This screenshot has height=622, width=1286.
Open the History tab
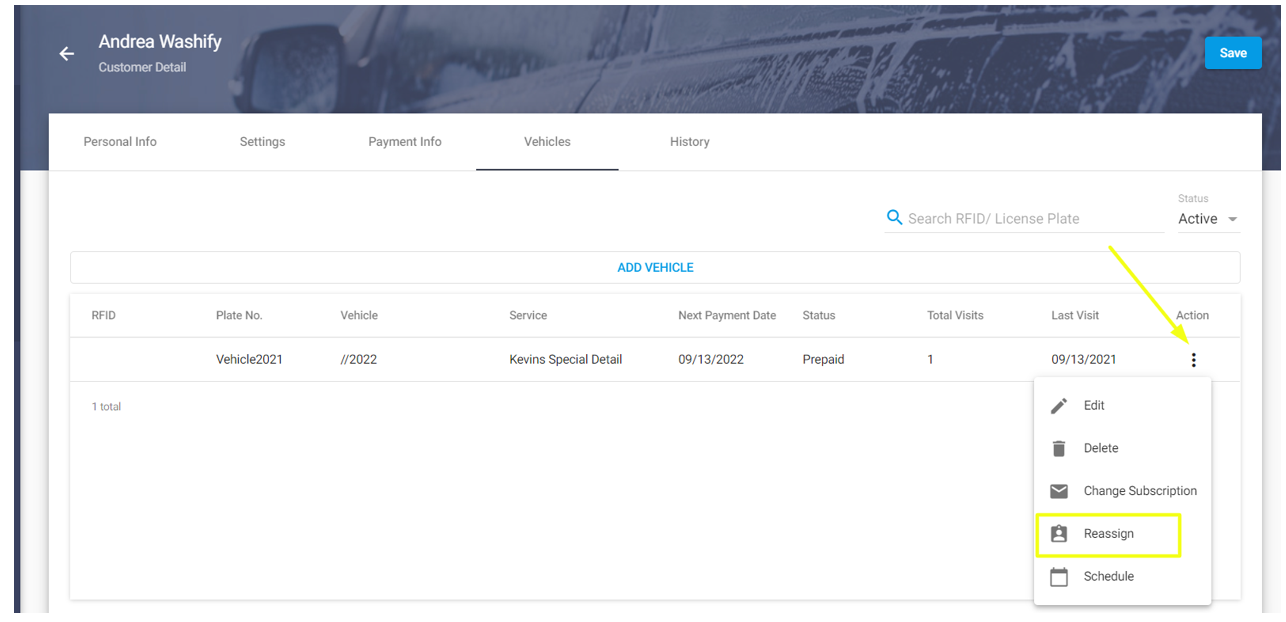(689, 141)
